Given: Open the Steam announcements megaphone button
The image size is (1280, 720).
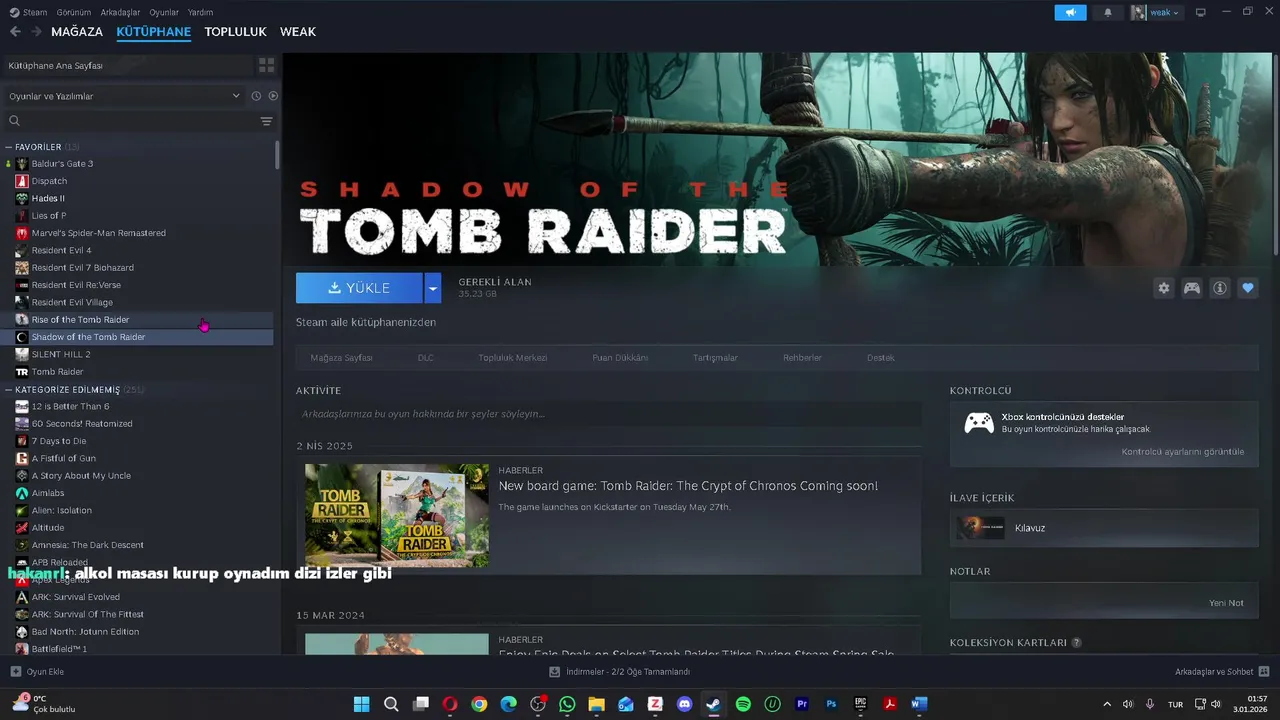Looking at the screenshot, I should pos(1070,12).
